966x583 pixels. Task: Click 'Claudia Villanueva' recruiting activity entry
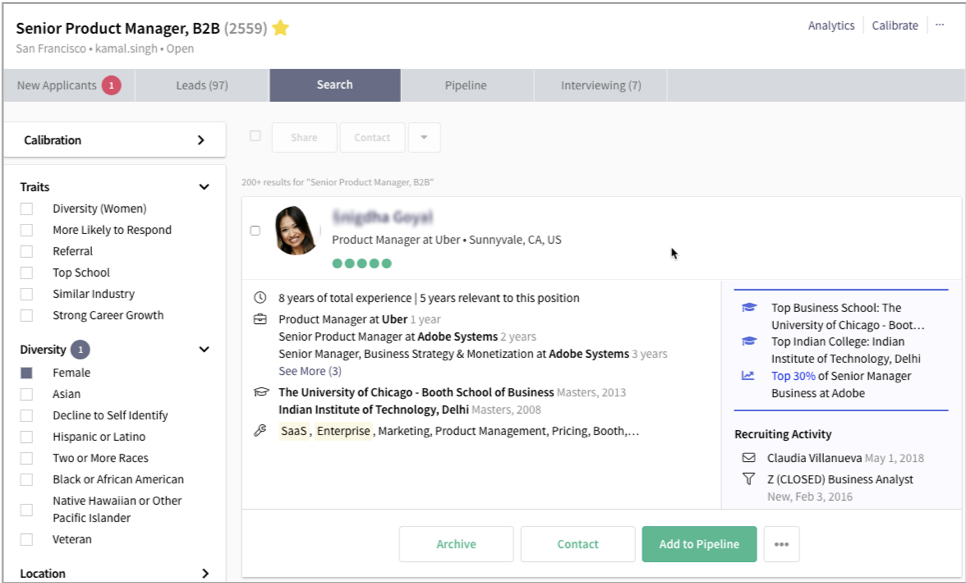point(814,458)
